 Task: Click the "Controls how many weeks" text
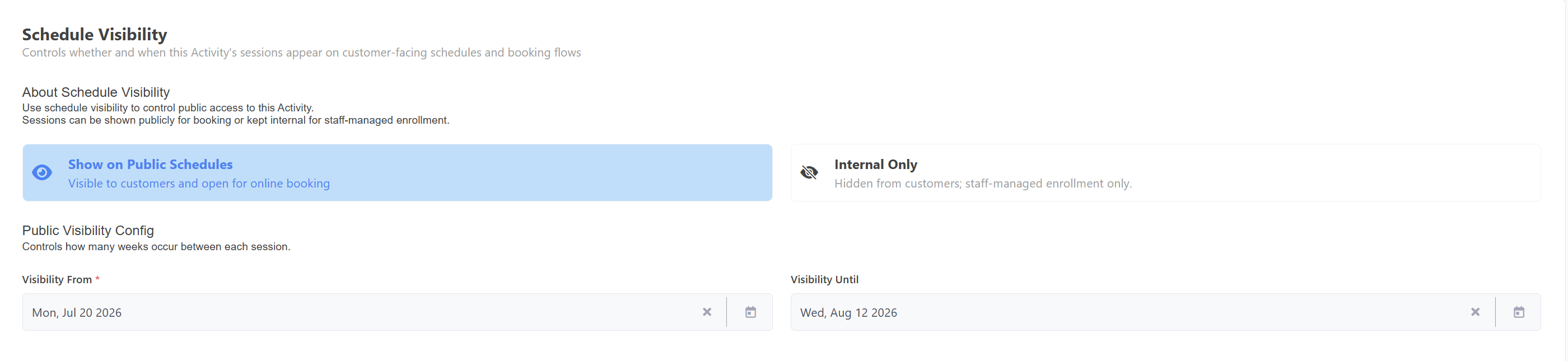click(156, 247)
